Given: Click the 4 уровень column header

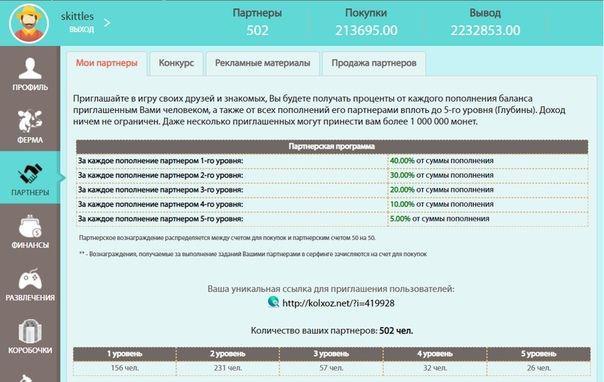Looking at the screenshot, I should point(435,354).
